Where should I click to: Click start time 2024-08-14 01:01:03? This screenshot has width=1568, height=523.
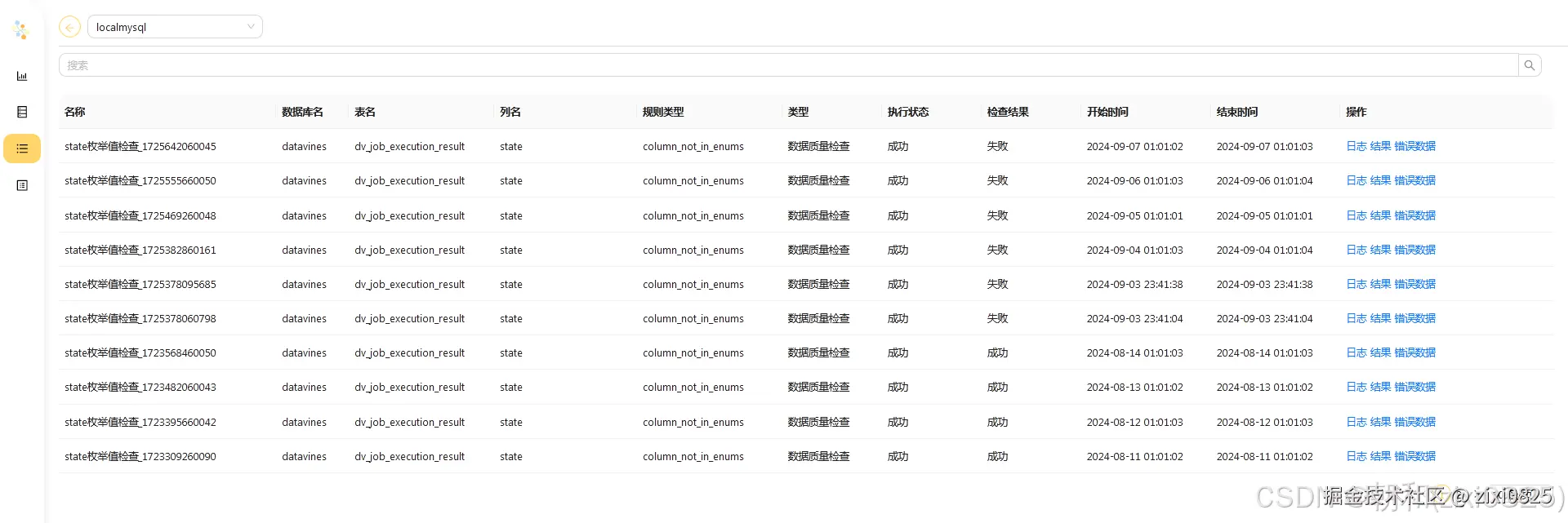pos(1134,352)
